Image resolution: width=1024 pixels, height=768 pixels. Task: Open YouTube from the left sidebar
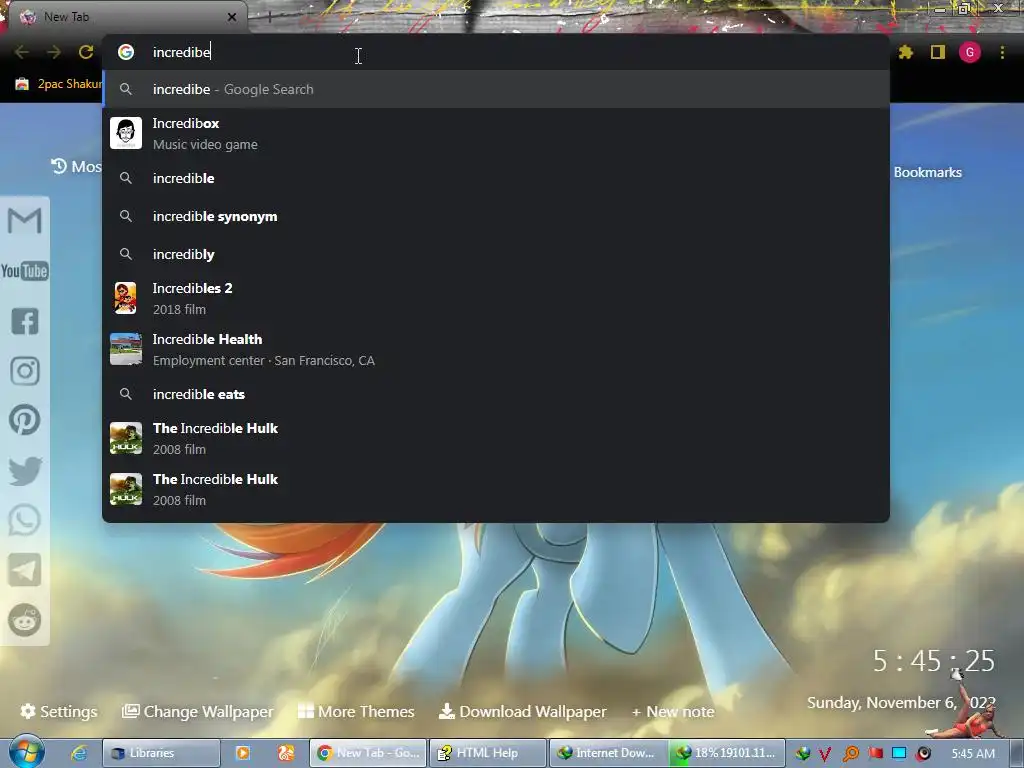coord(25,271)
